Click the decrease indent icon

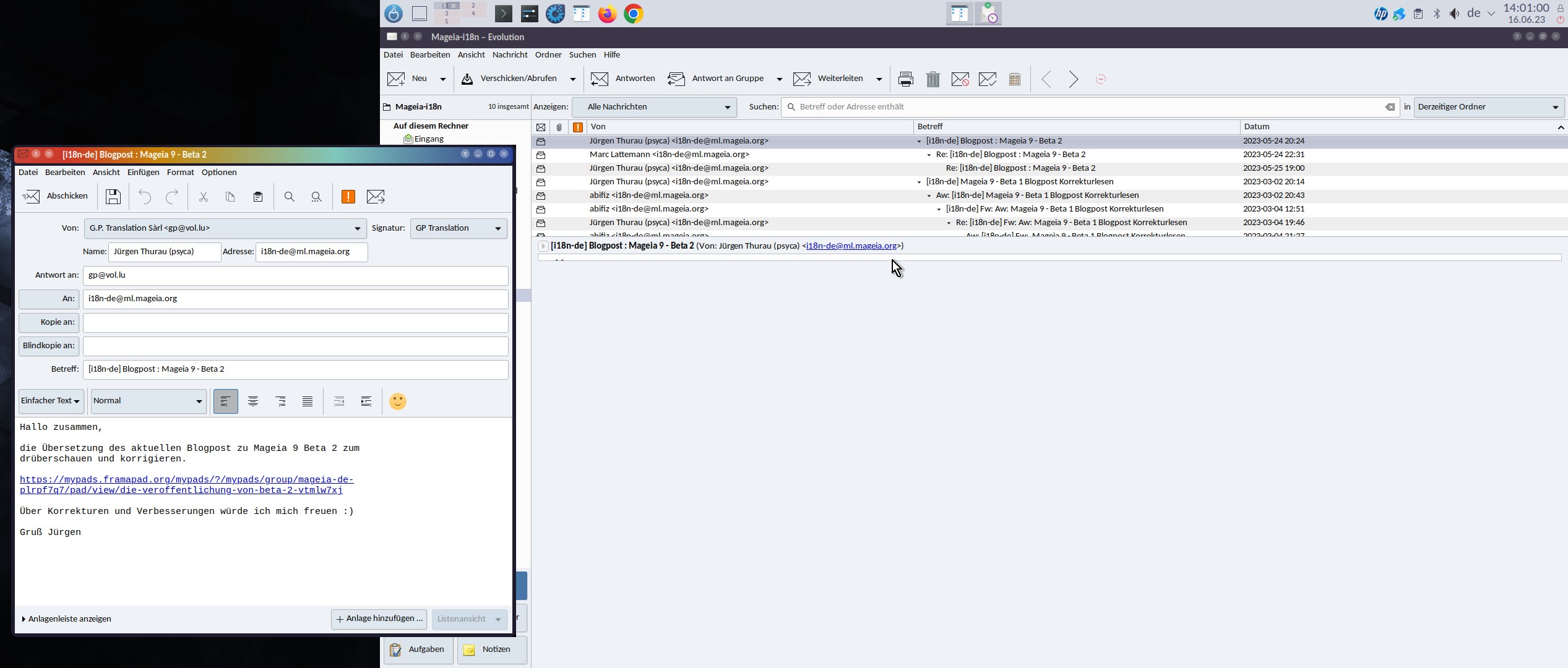[x=339, y=401]
